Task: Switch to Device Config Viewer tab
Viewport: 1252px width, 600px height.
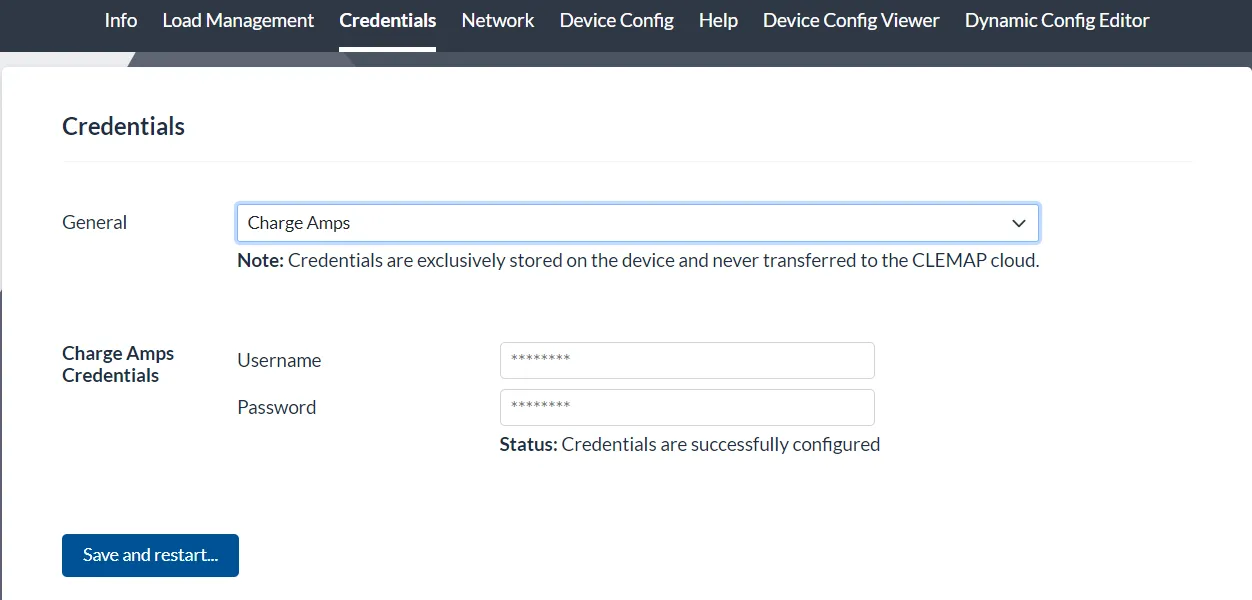Action: tap(851, 20)
